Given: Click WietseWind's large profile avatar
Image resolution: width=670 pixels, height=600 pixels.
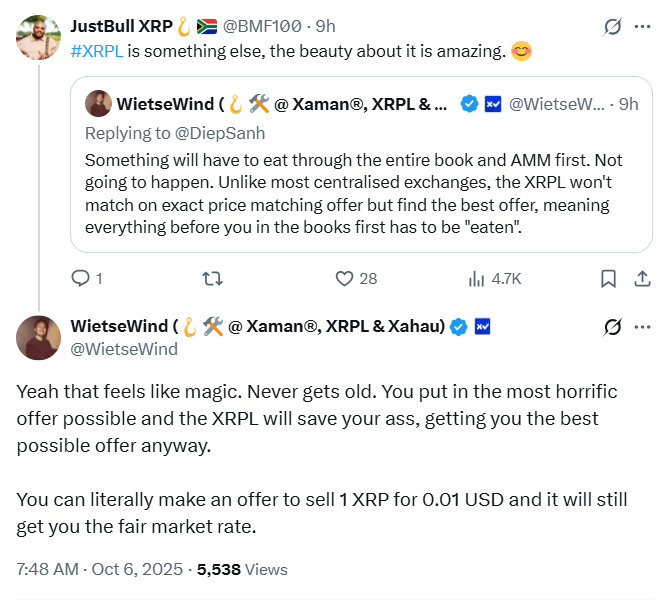Looking at the screenshot, I should click(38, 337).
